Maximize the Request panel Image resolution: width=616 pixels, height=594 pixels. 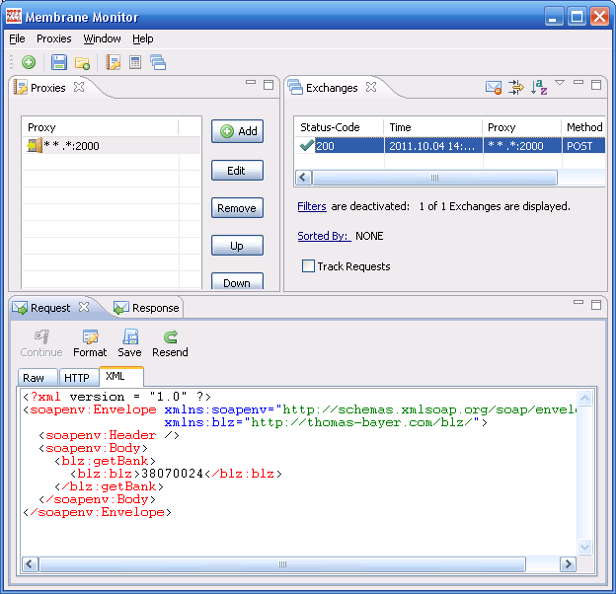pos(596,305)
